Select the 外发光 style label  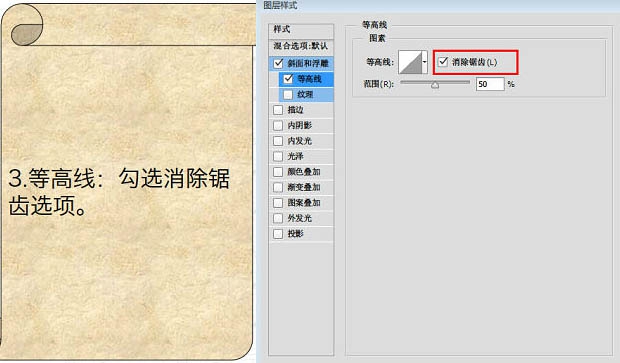point(300,218)
